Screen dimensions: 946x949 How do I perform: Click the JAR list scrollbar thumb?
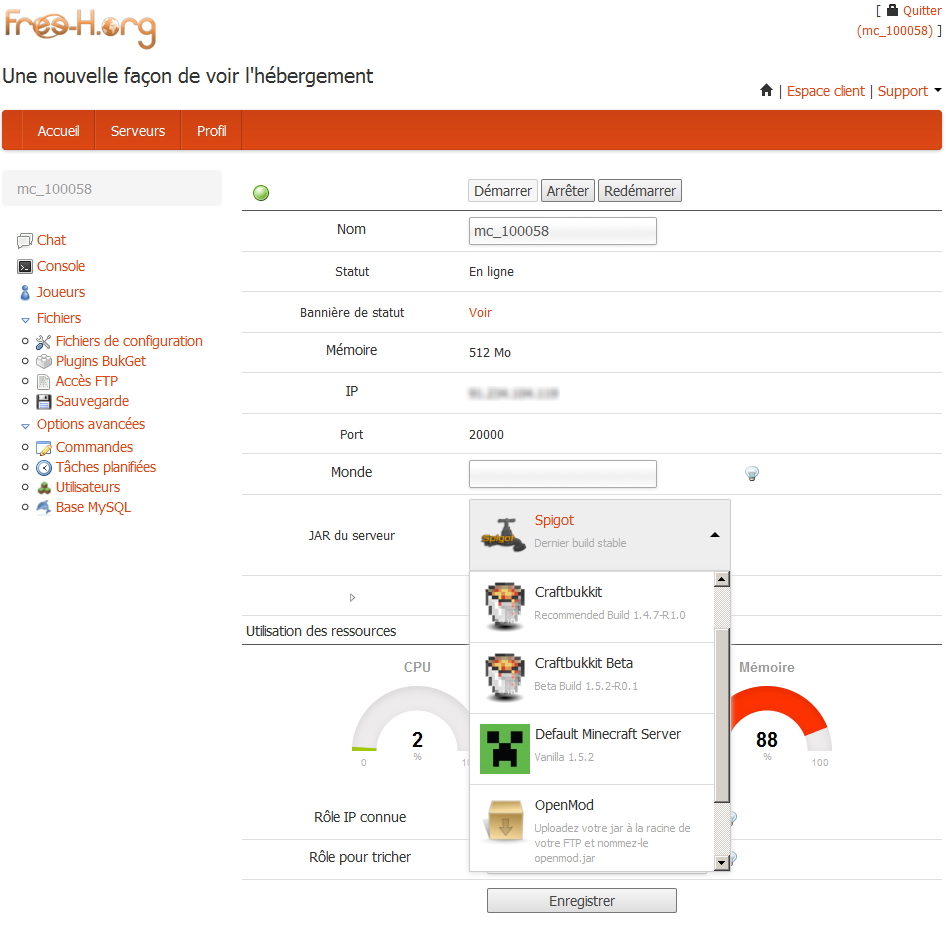(721, 715)
